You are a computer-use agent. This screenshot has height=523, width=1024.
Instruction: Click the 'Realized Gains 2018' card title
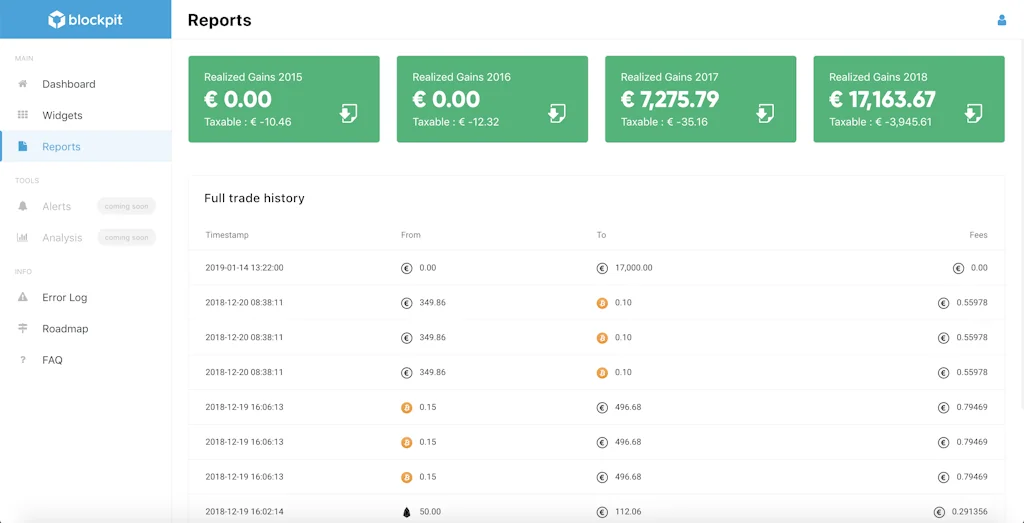878,77
